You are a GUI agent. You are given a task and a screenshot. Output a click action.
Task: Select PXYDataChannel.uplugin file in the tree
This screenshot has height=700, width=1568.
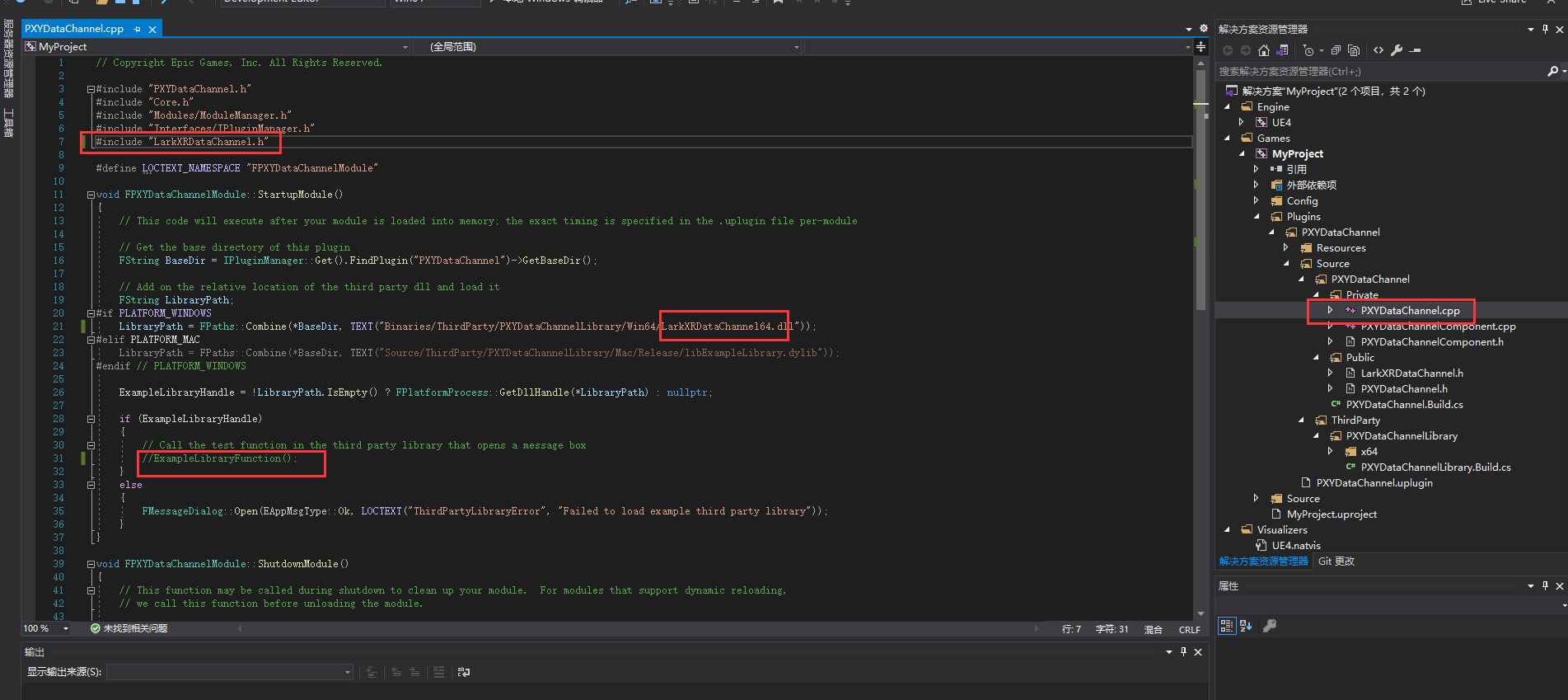tap(1374, 483)
